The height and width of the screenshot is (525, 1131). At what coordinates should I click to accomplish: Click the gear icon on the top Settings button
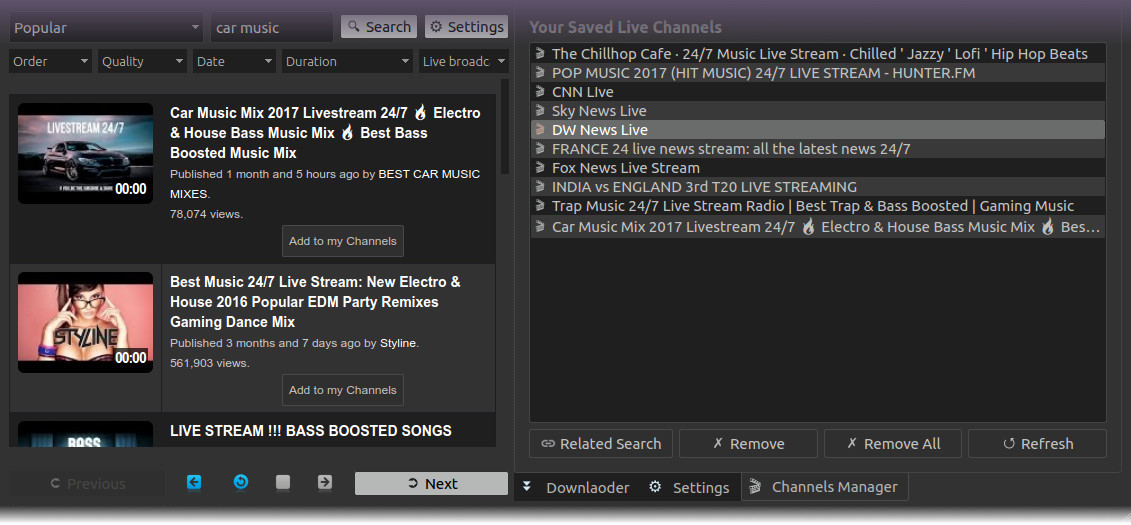pos(436,27)
